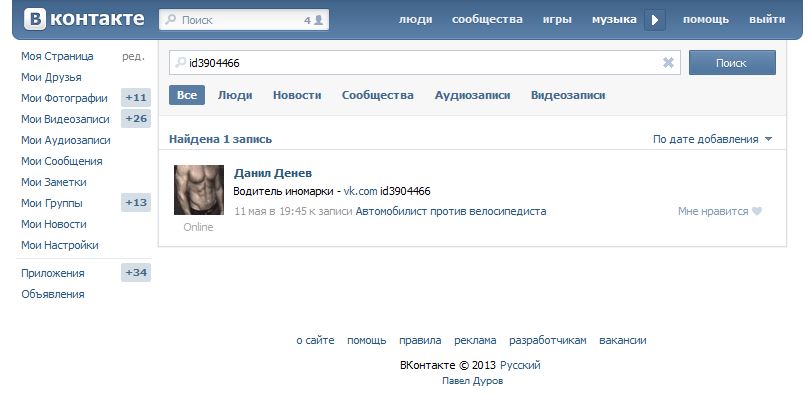Switch to the Видеозаписи tab
The width and height of the screenshot is (808, 415).
(x=568, y=95)
